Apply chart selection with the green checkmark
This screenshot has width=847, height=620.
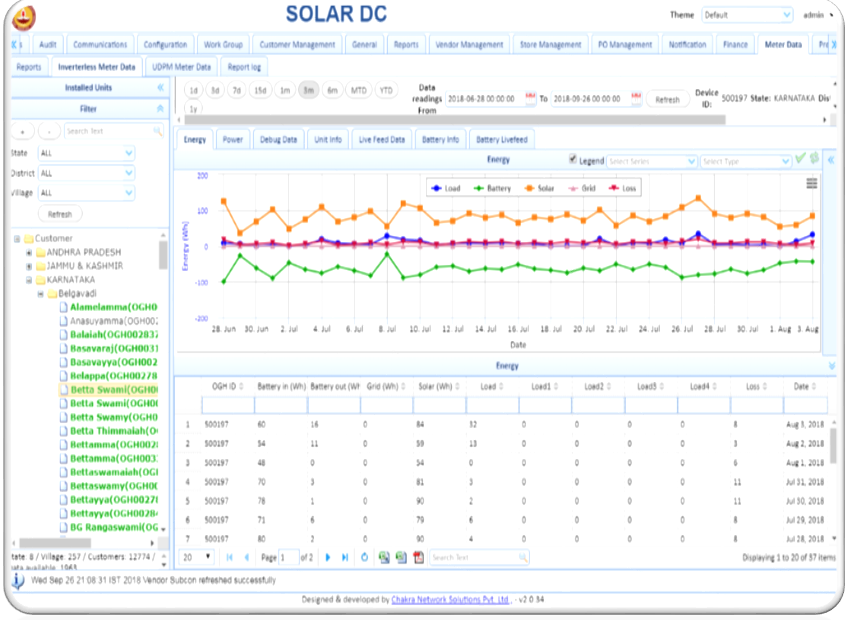pyautogui.click(x=801, y=158)
